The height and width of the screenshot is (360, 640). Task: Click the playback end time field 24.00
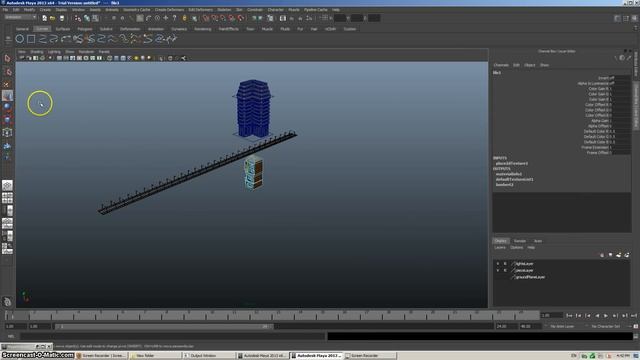point(506,327)
